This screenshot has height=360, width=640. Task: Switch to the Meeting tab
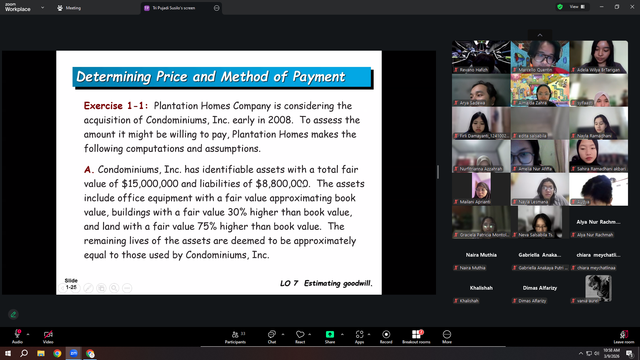pos(69,8)
